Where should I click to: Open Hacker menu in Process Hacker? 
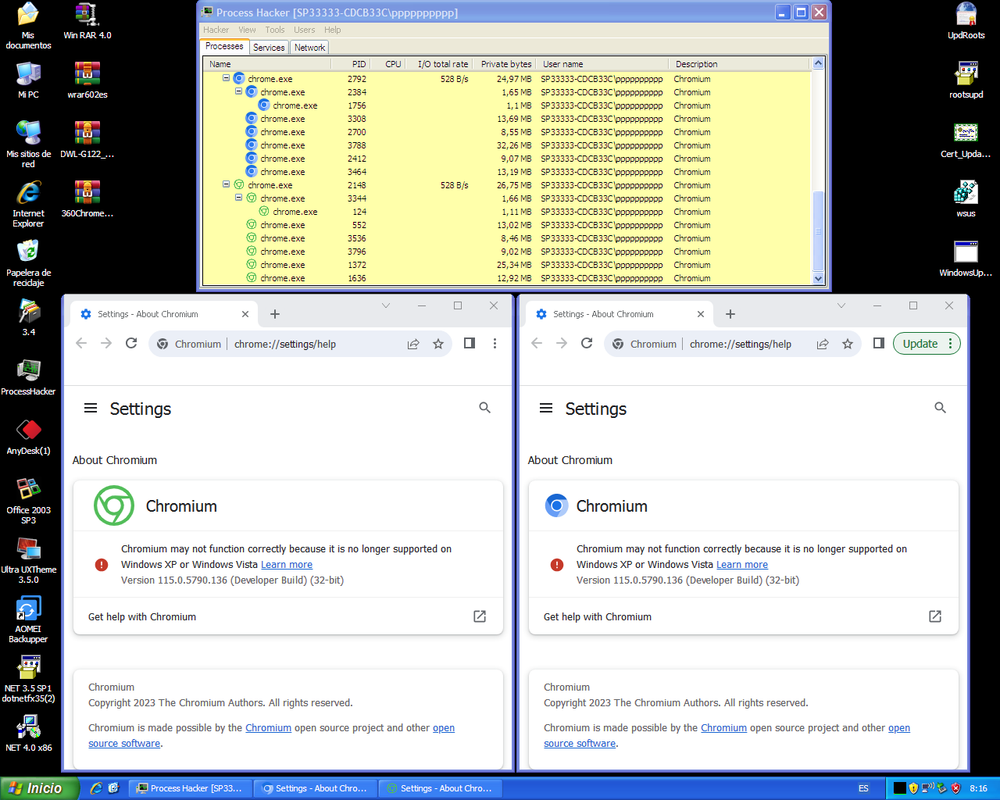(x=216, y=29)
